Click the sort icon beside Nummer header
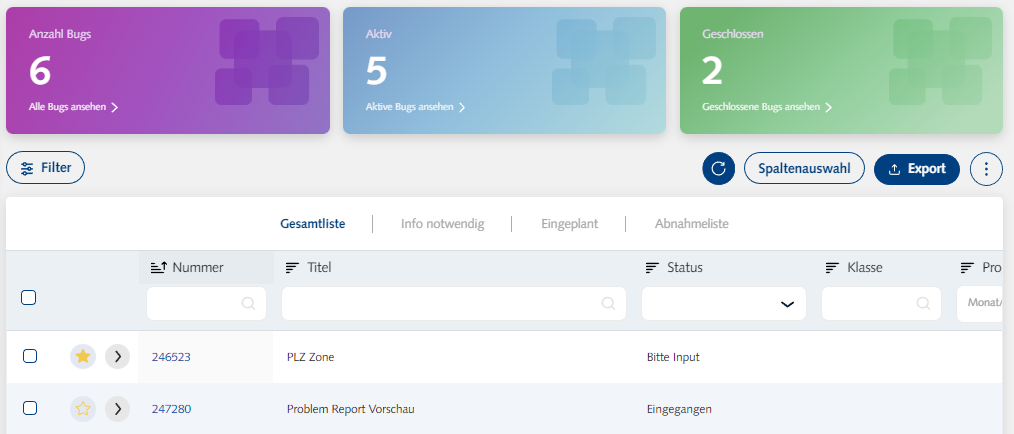Screen dimensions: 1014x434 point(158,268)
